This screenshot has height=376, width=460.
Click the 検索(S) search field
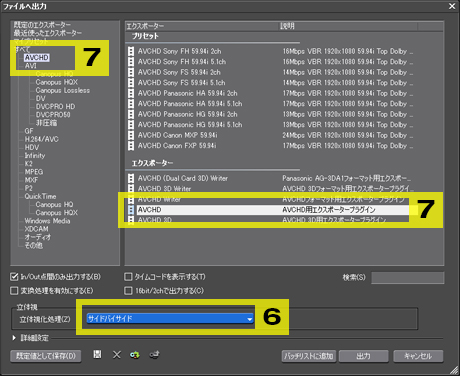(x=408, y=278)
